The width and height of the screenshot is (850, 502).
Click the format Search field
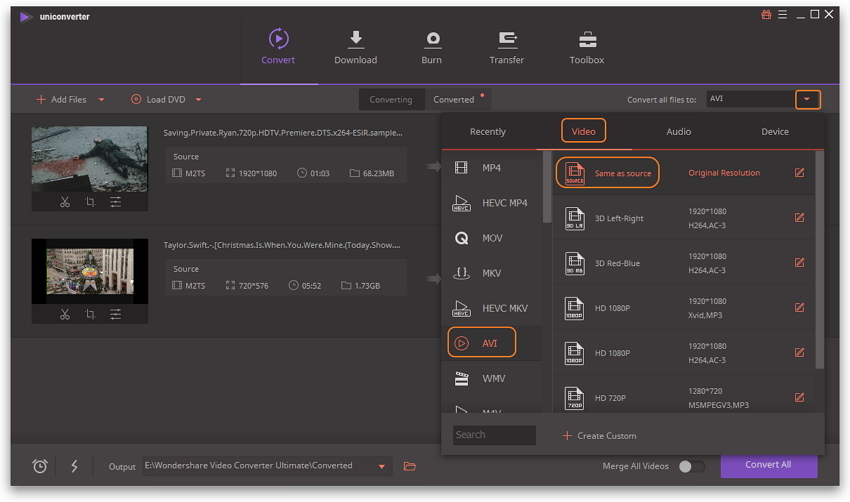pos(494,435)
